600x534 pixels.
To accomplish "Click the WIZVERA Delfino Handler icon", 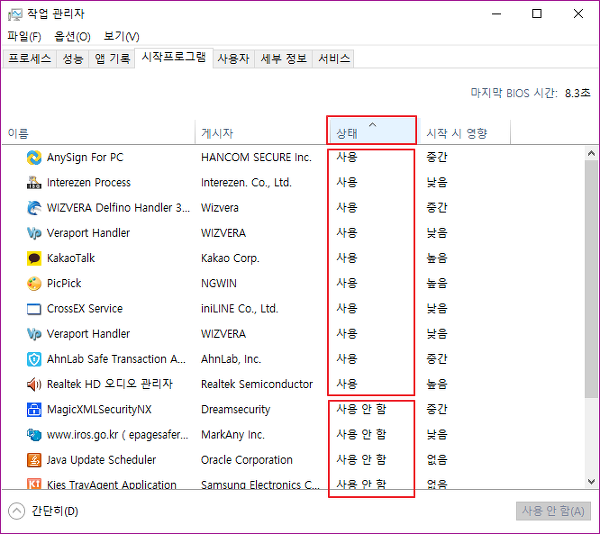I will tap(34, 208).
